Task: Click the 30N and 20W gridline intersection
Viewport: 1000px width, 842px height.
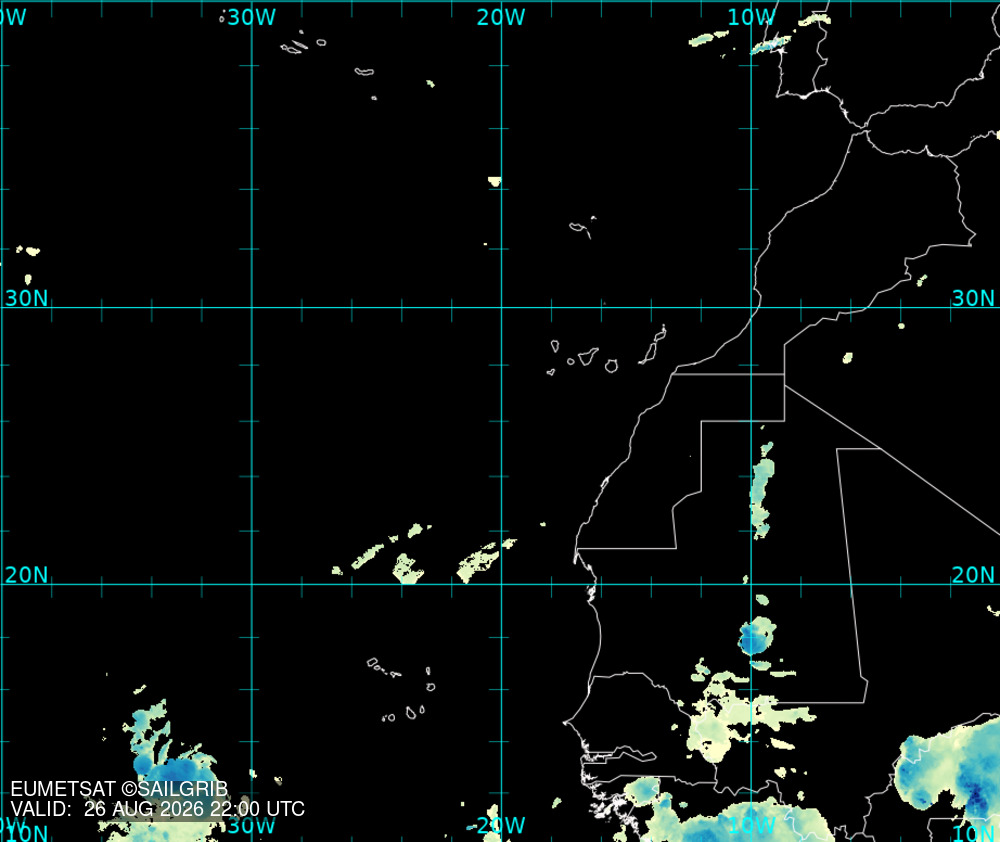Action: 501,307
